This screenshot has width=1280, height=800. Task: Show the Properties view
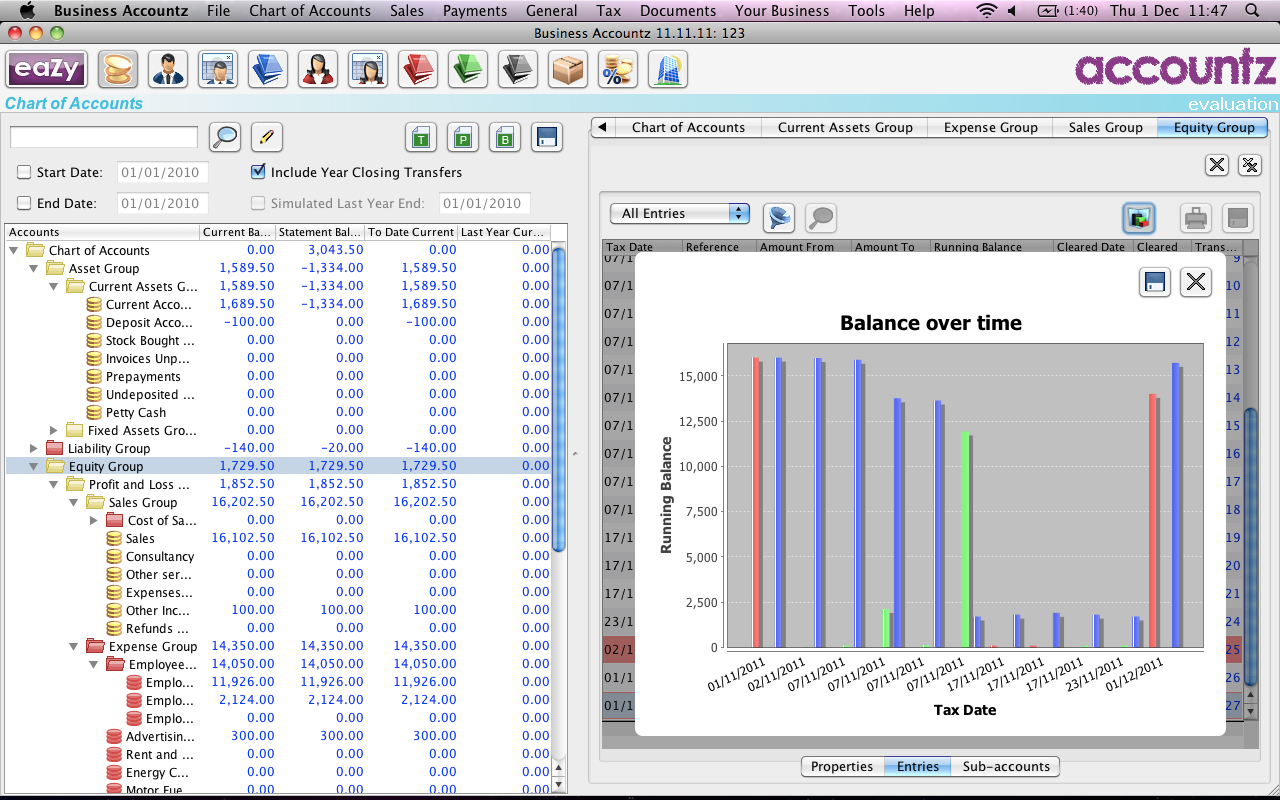point(842,767)
